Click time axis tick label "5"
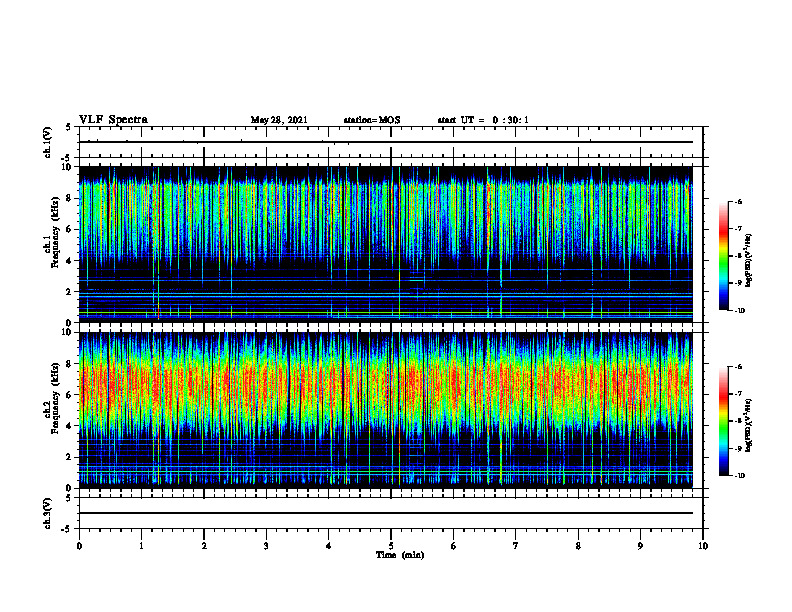The height and width of the screenshot is (612, 792). 391,546
